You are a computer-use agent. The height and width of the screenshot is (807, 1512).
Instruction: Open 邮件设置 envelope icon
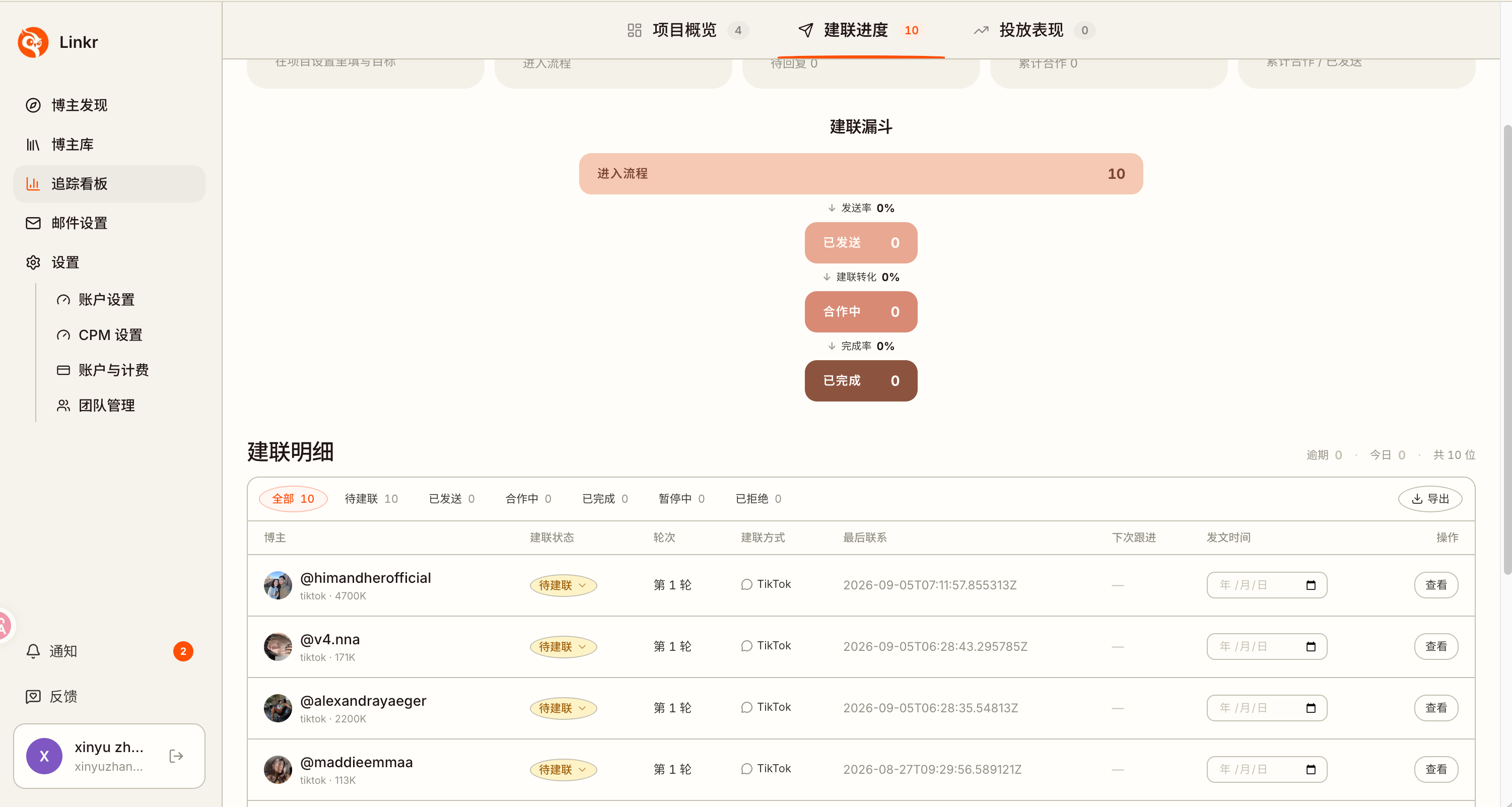click(33, 223)
